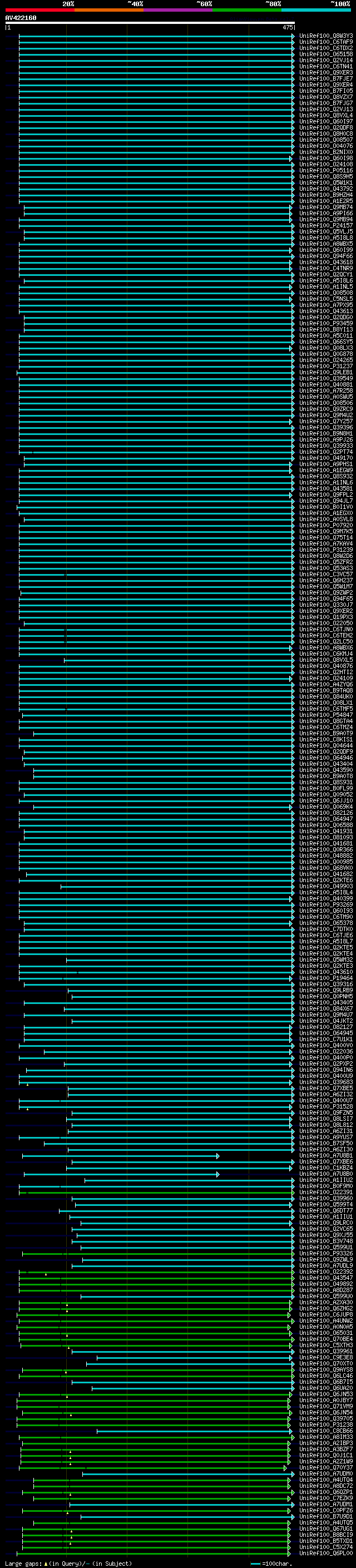Select the AV422160 query label
Screen dimensions: 356x1568
pyautogui.click(x=21, y=18)
